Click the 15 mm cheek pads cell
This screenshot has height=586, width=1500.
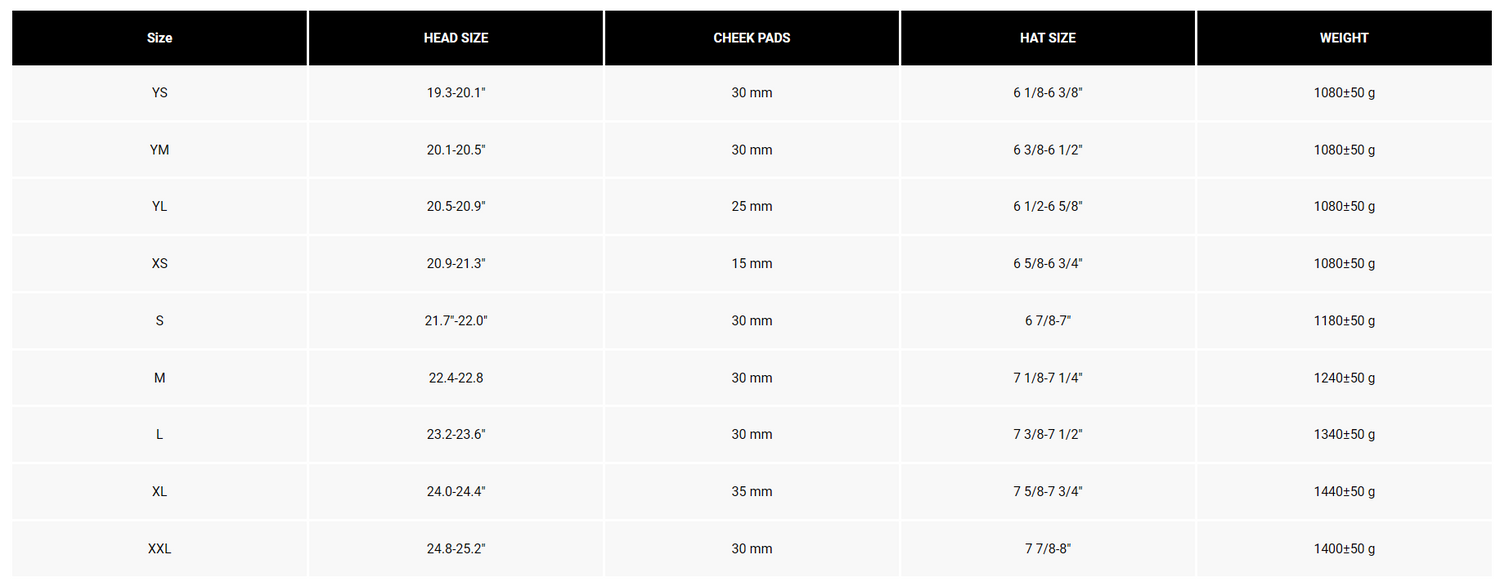pyautogui.click(x=752, y=264)
